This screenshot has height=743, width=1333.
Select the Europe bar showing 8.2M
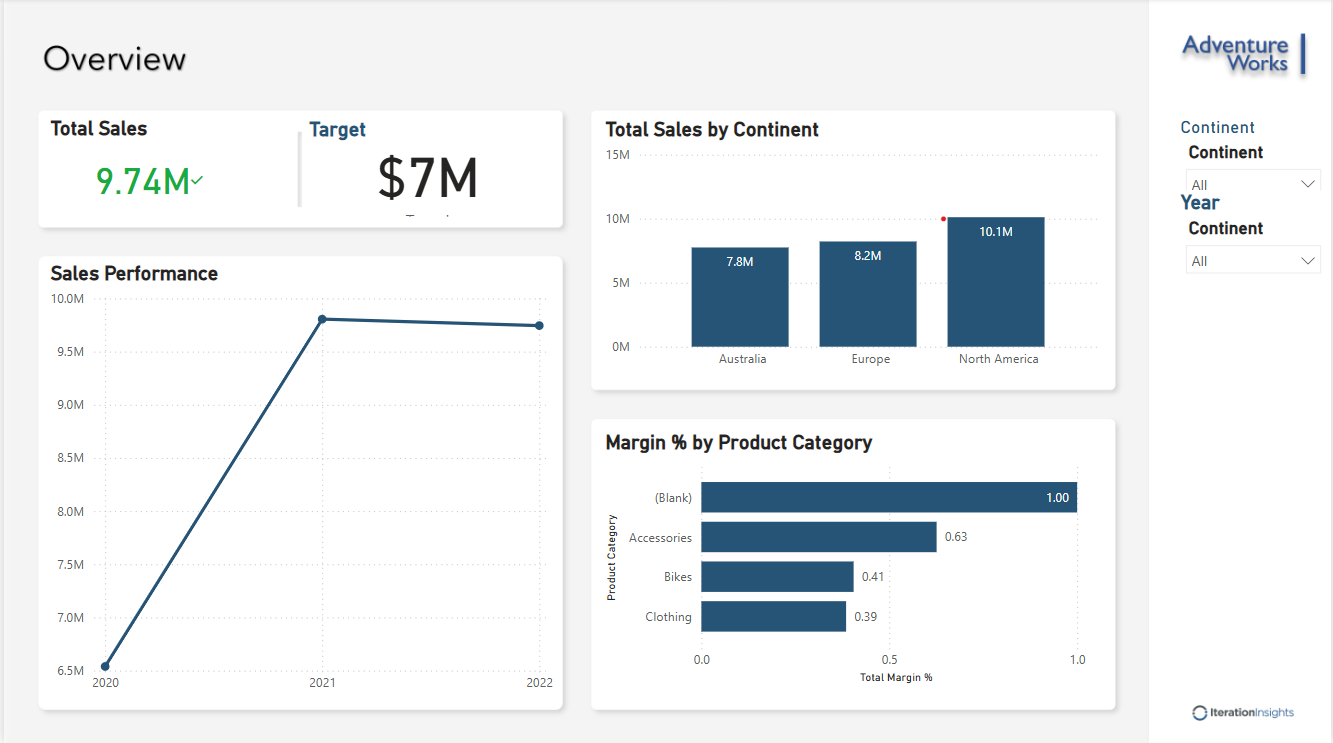[868, 294]
